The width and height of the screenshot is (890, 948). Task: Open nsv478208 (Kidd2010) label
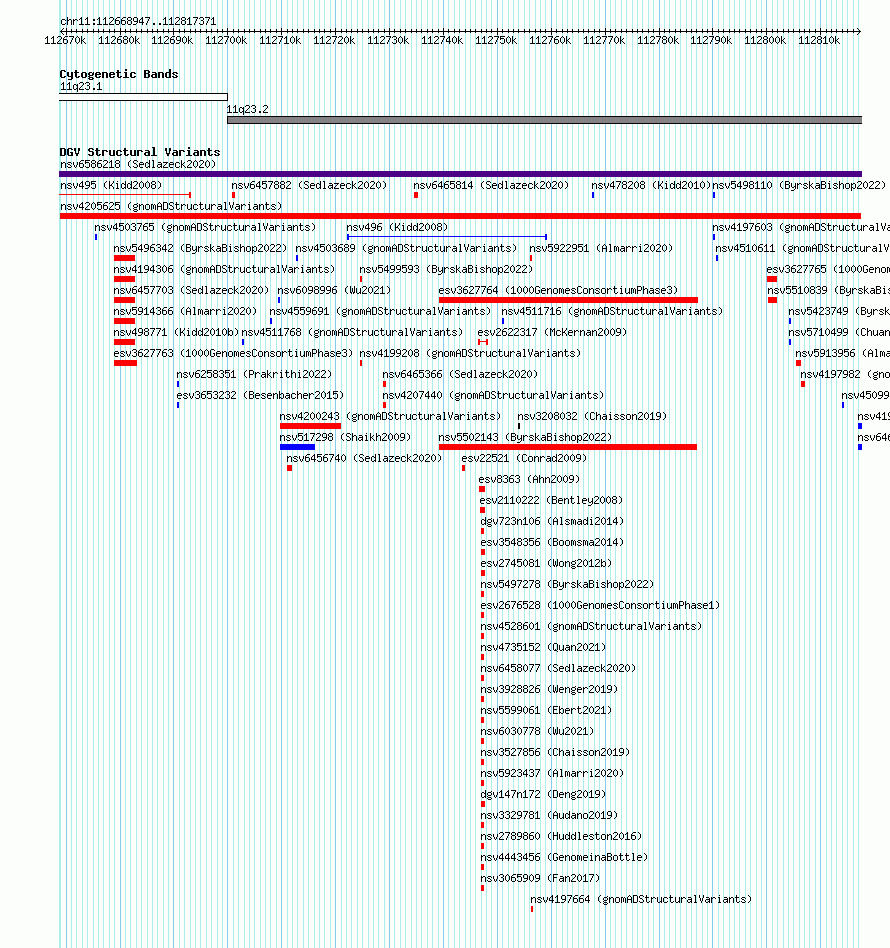651,186
